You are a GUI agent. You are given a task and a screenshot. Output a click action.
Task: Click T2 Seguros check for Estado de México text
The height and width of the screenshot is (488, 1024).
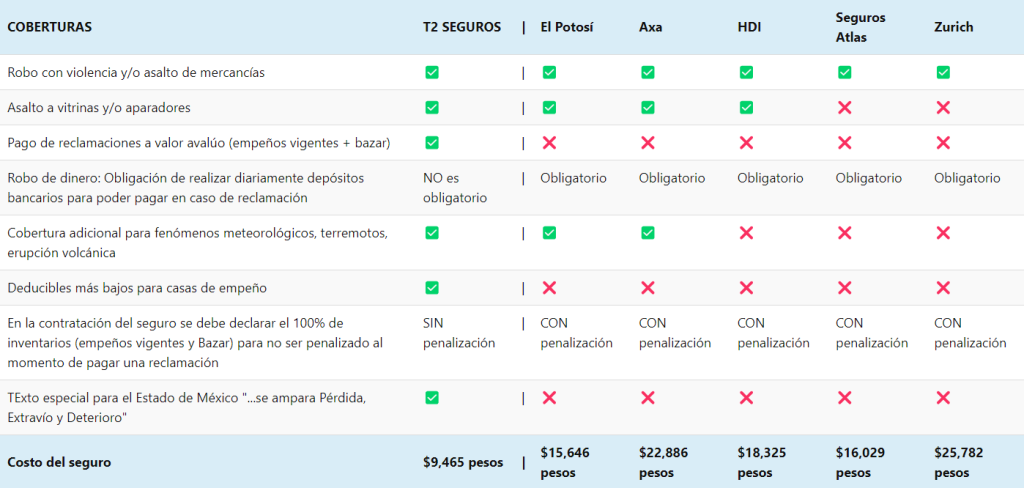[x=432, y=397]
